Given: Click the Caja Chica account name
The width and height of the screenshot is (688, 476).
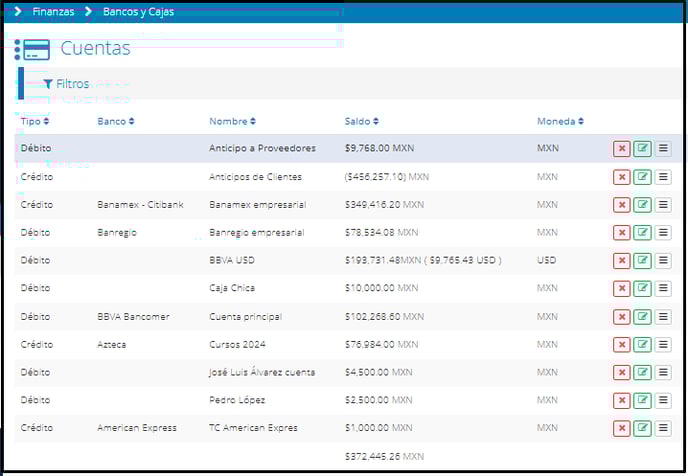Looking at the screenshot, I should [x=232, y=288].
